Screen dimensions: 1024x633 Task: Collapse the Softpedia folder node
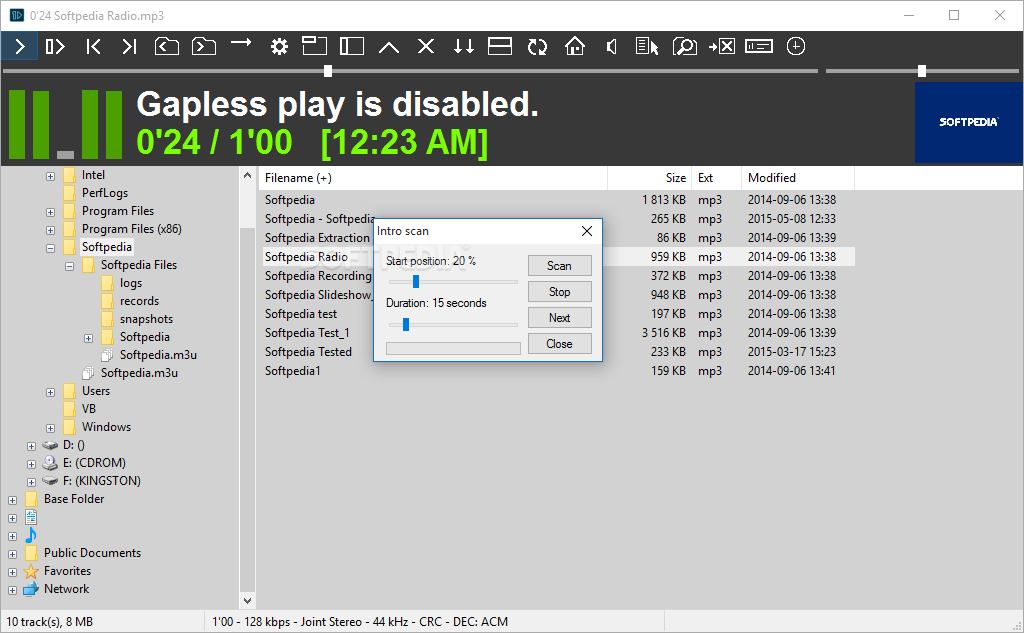50,248
